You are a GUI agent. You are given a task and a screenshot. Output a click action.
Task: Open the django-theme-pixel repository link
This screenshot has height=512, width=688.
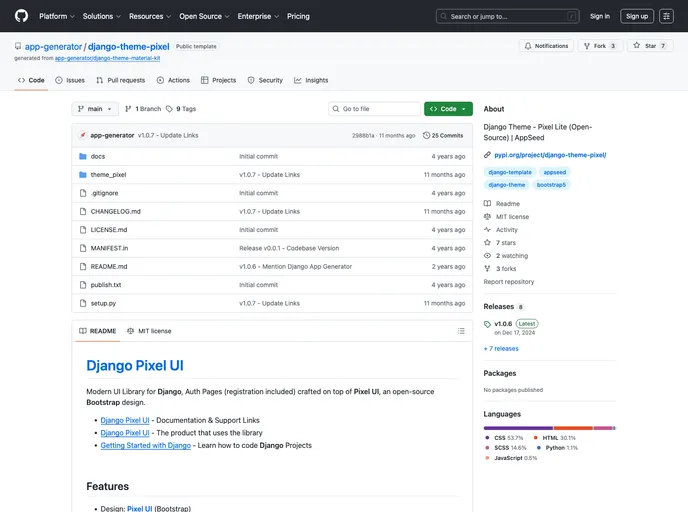[x=129, y=47]
